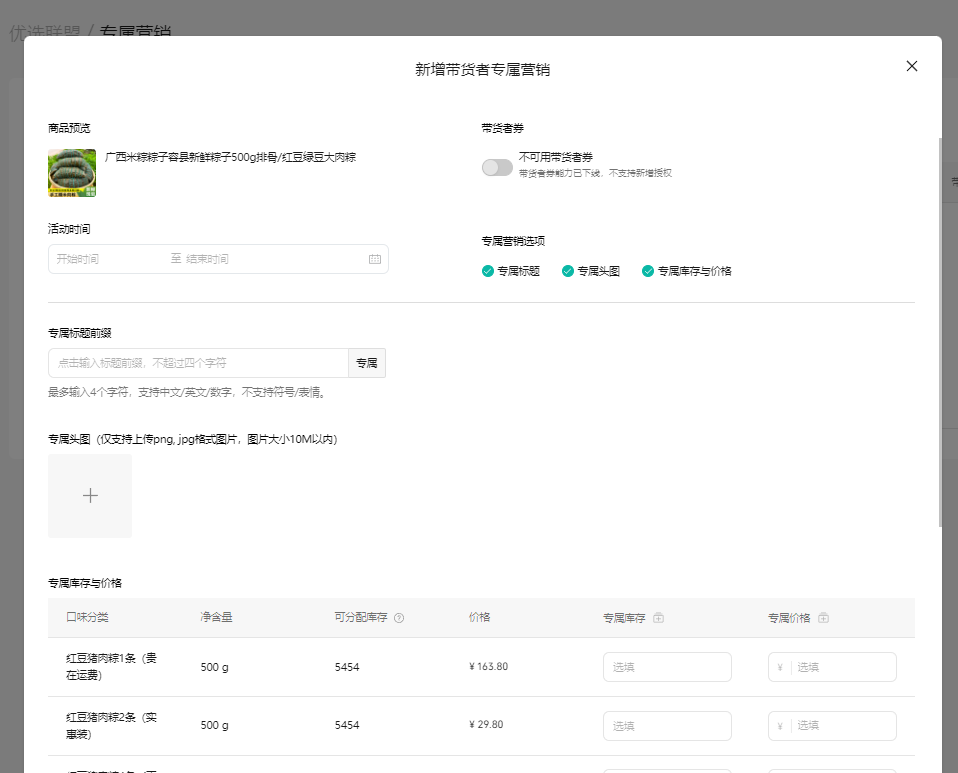958x773 pixels.
Task: Toggle the 不可用带货者券 switch
Action: pyautogui.click(x=497, y=167)
